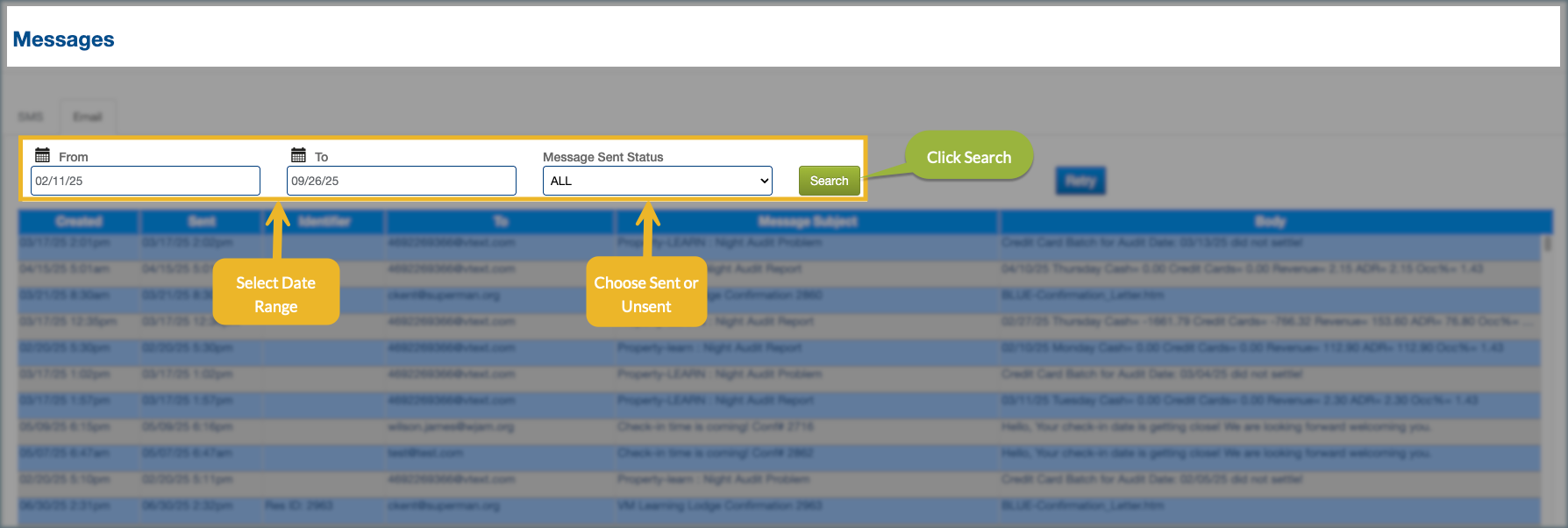Open the Message Sent Status dropdown
This screenshot has width=1568, height=528.
[657, 181]
